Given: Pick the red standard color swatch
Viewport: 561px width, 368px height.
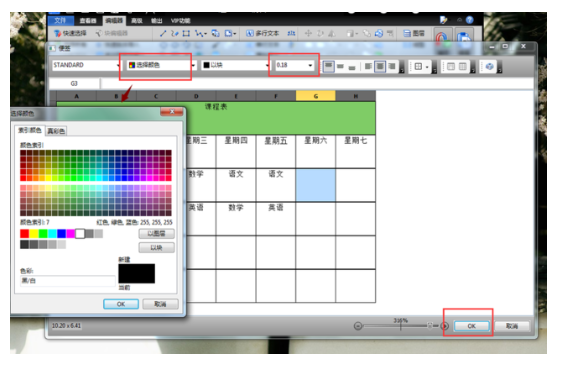Looking at the screenshot, I should (24, 234).
